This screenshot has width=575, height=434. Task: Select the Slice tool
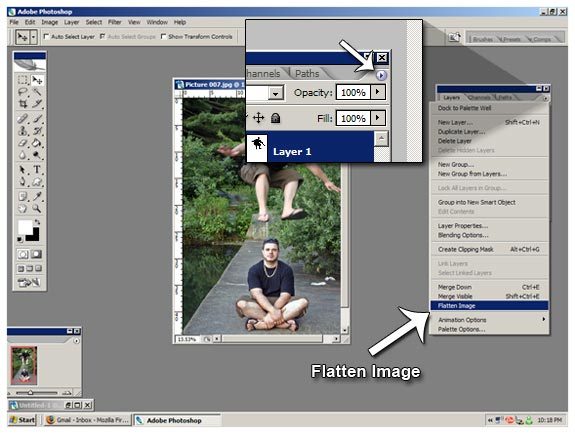tap(37, 104)
